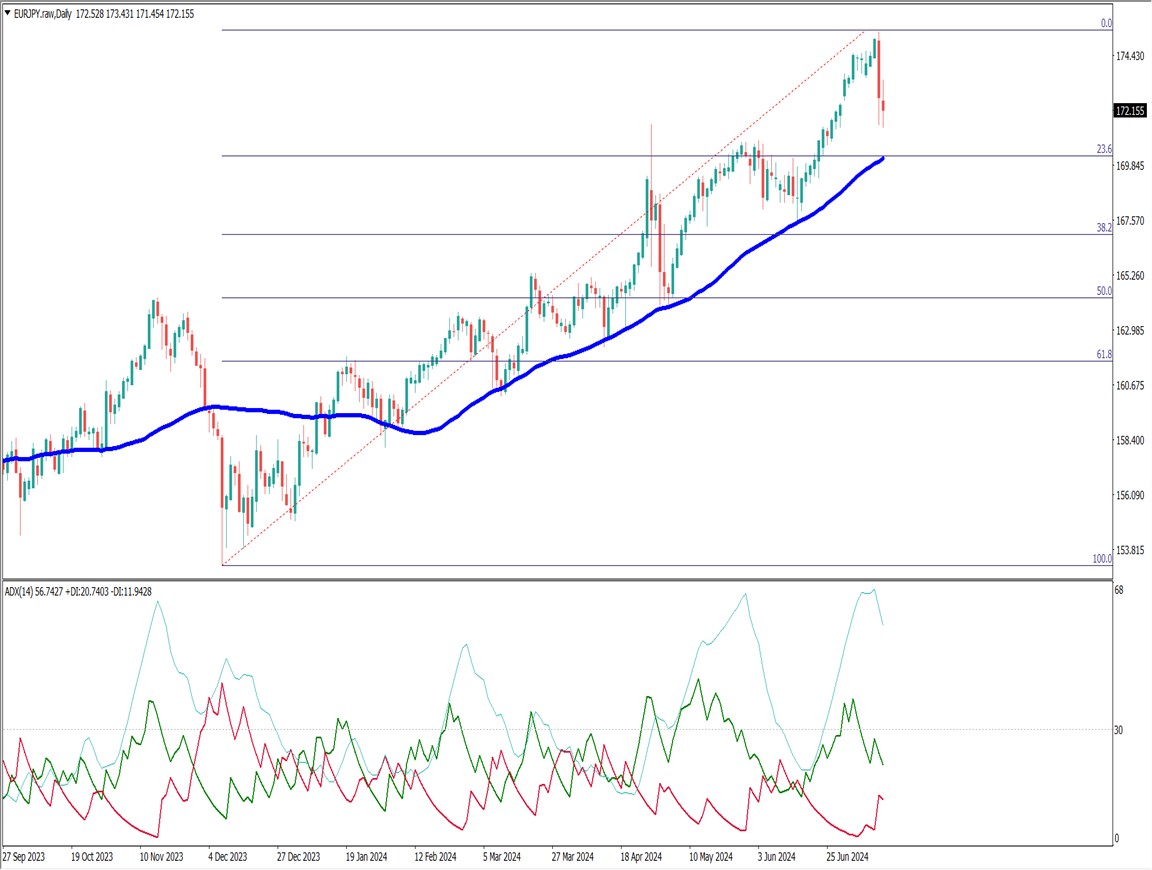This screenshot has width=1152, height=870.
Task: Select the 165.260 price axis value
Action: pyautogui.click(x=1131, y=276)
